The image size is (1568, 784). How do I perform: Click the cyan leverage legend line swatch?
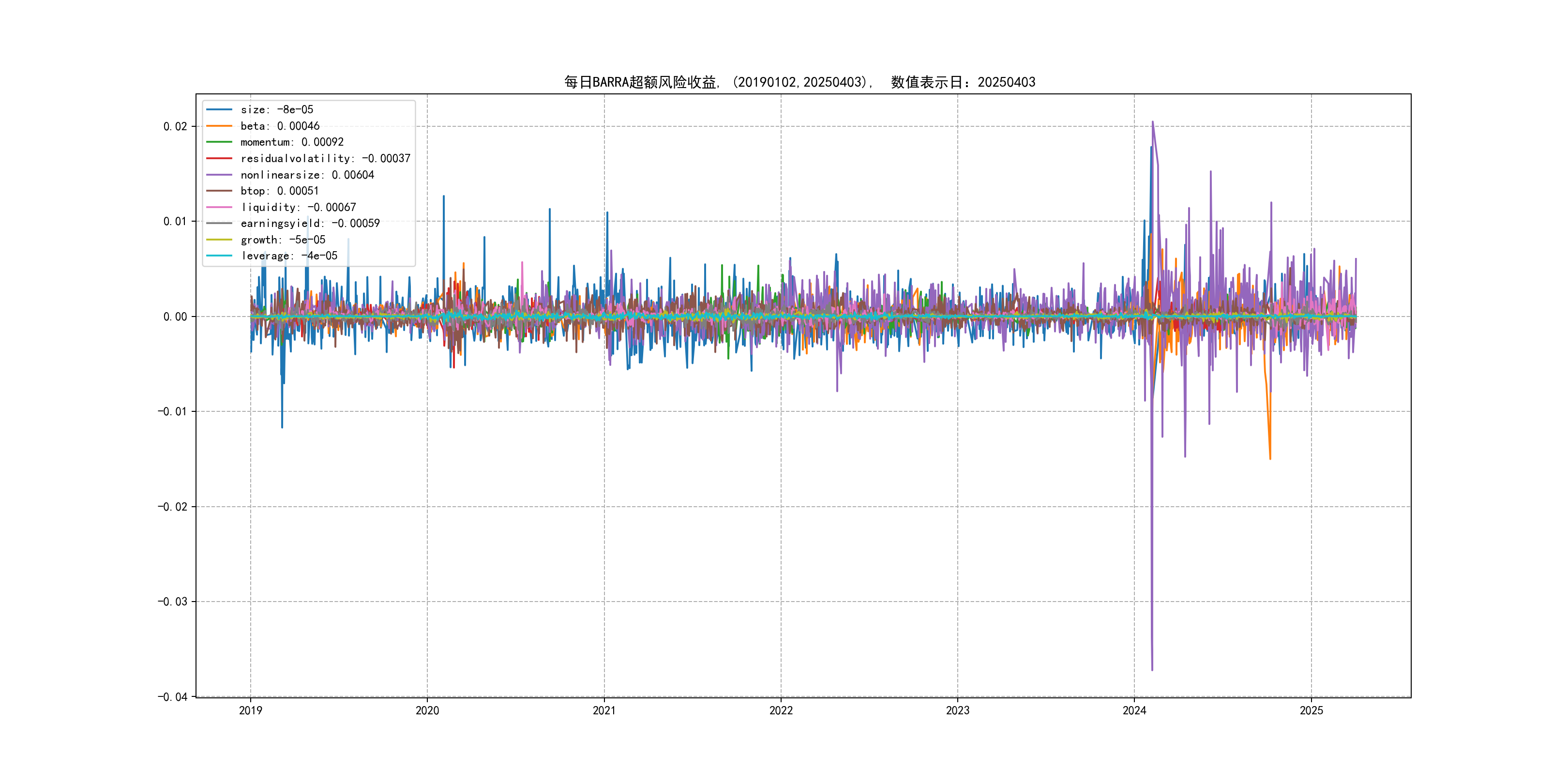219,256
